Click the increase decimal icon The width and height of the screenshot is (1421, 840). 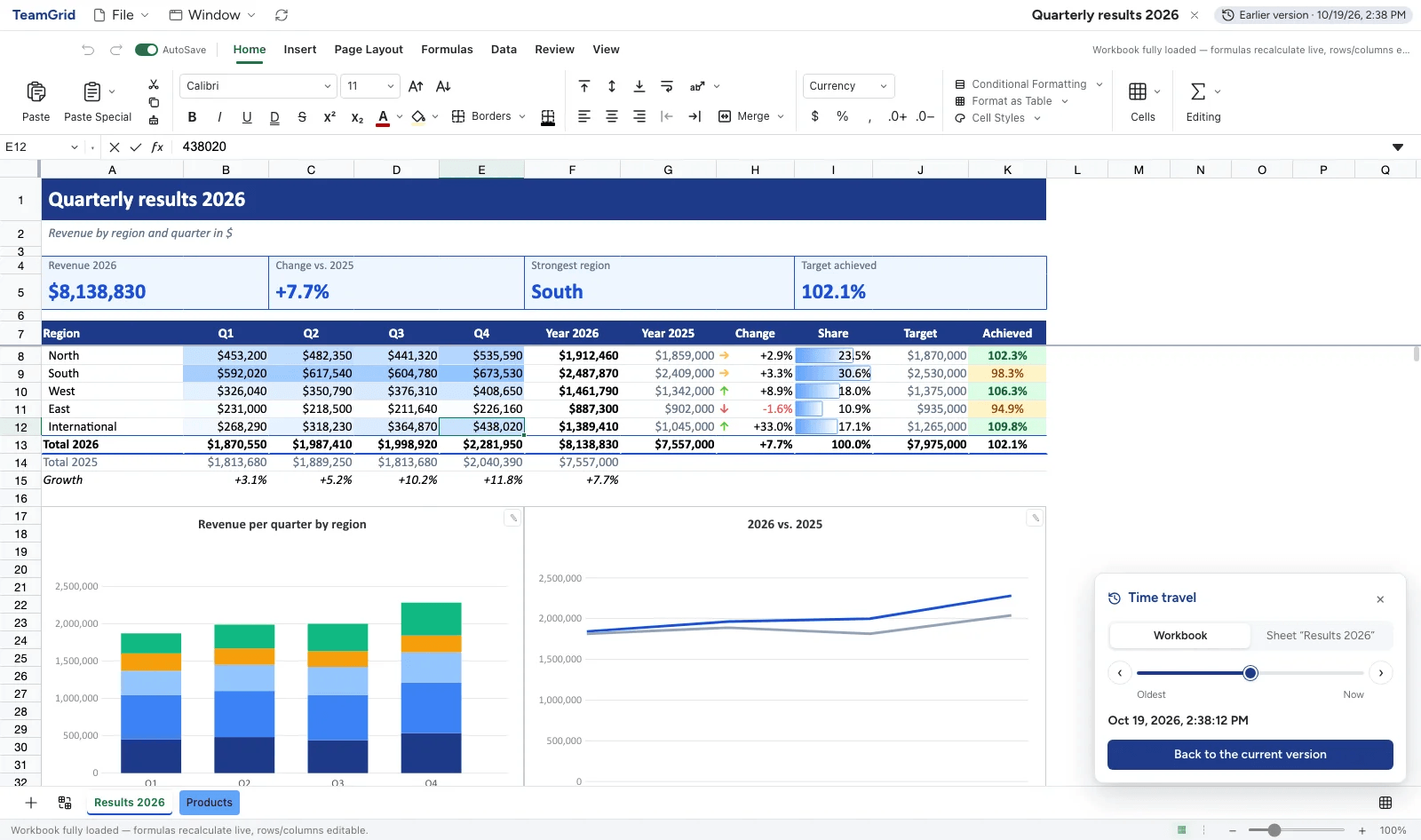pyautogui.click(x=898, y=116)
